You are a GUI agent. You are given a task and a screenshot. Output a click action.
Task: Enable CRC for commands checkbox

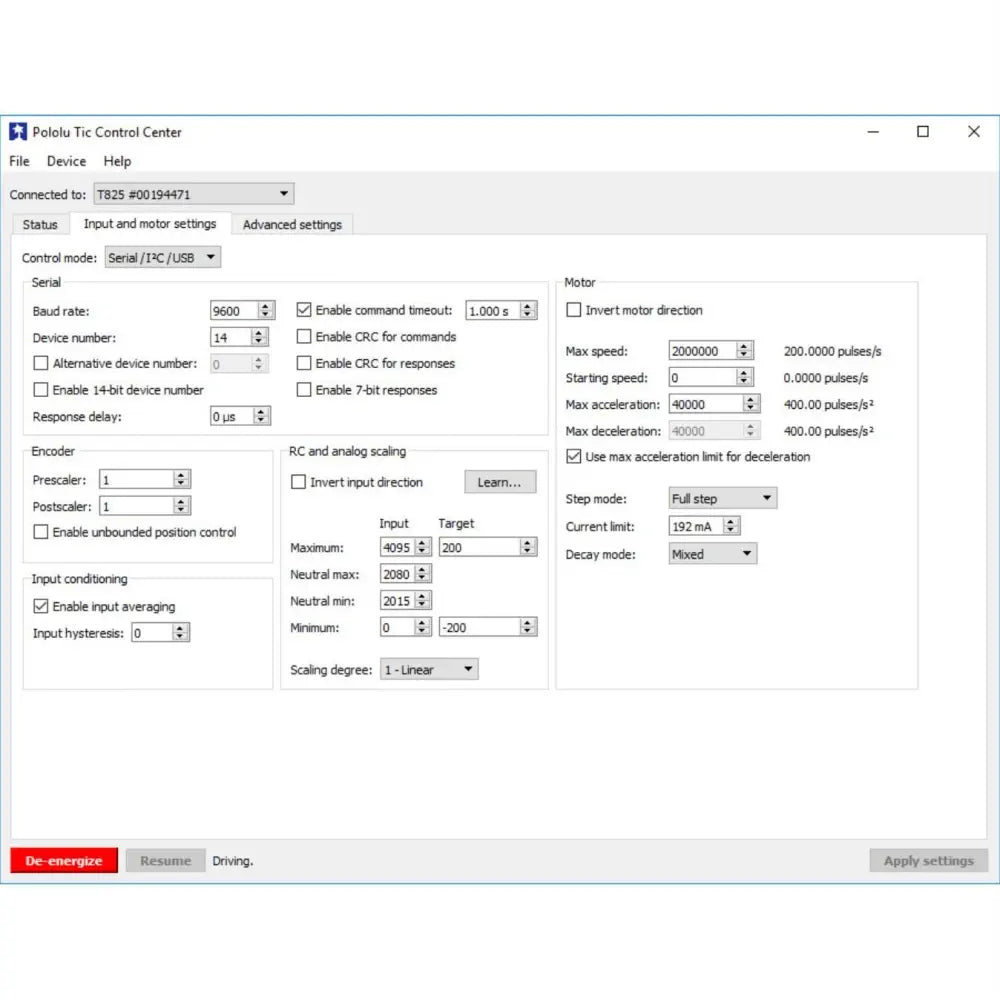305,337
